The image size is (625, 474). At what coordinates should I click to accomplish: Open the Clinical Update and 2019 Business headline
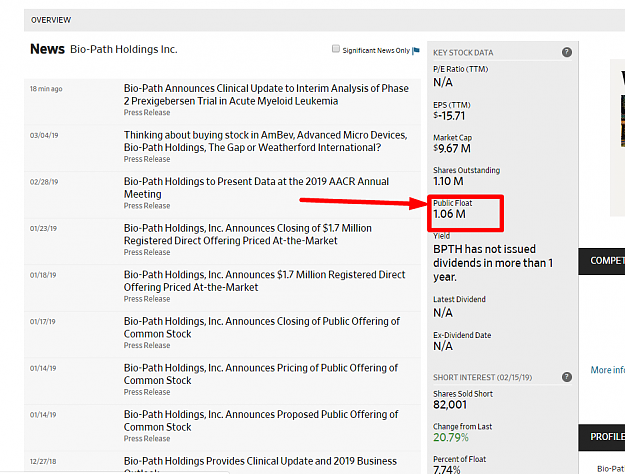[260, 464]
